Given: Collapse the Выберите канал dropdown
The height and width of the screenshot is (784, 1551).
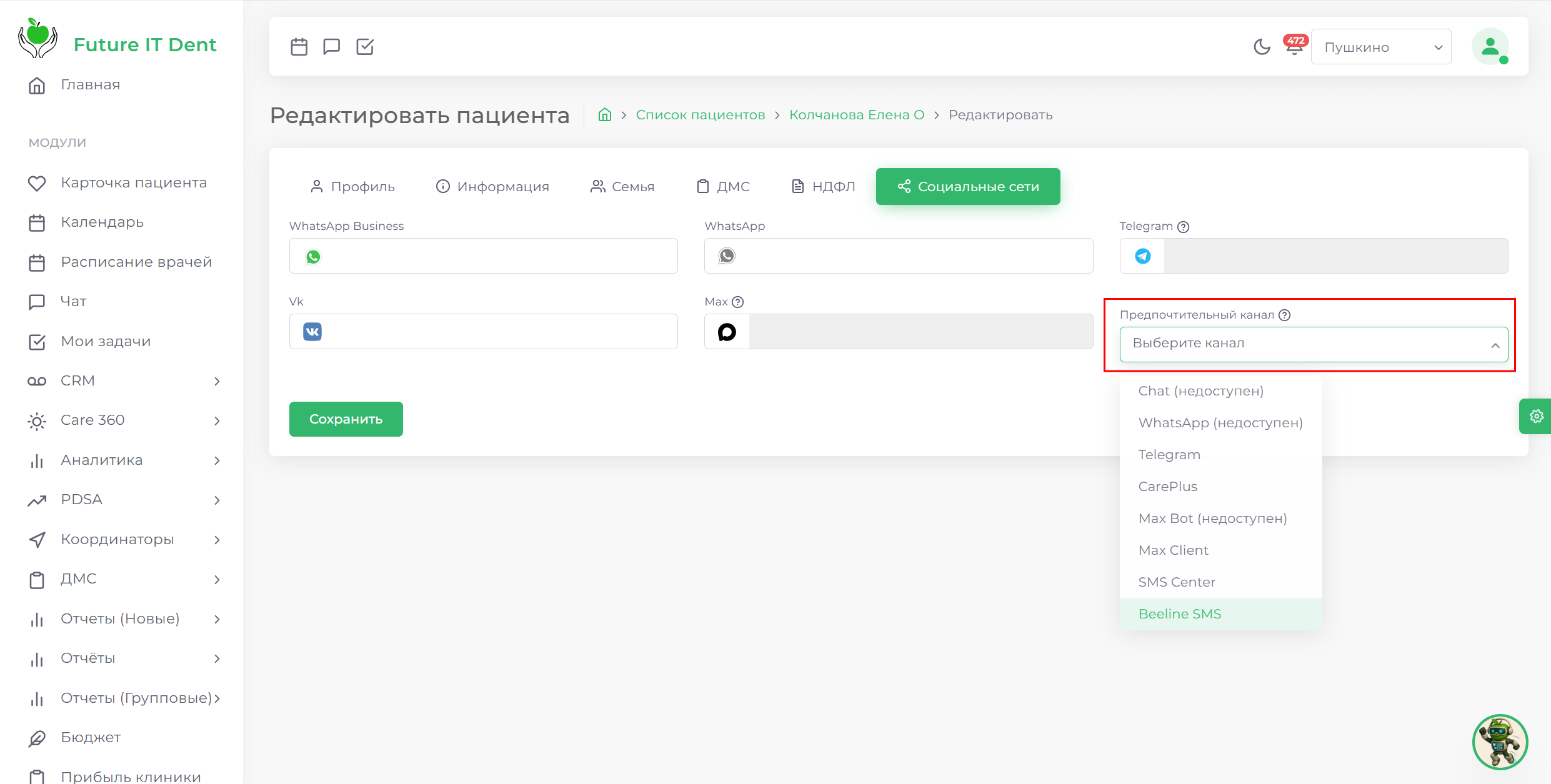Looking at the screenshot, I should coord(1314,344).
